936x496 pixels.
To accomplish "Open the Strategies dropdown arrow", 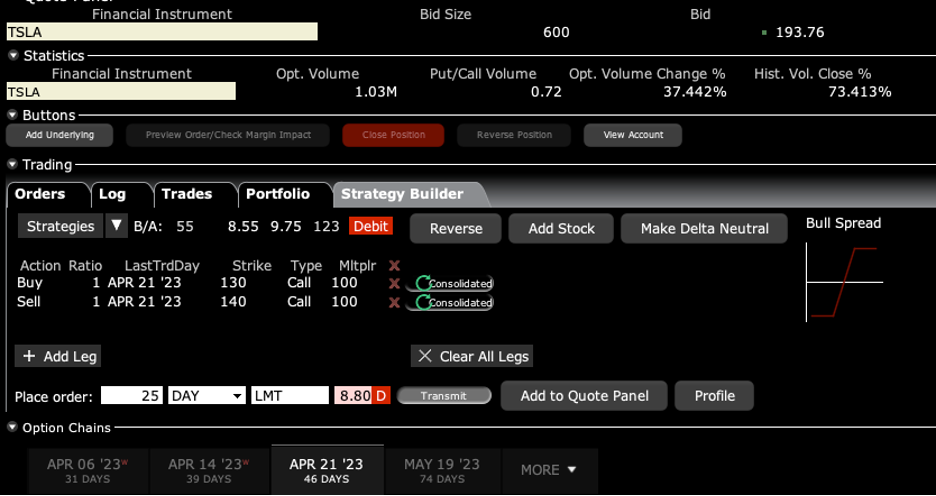I will (x=117, y=226).
